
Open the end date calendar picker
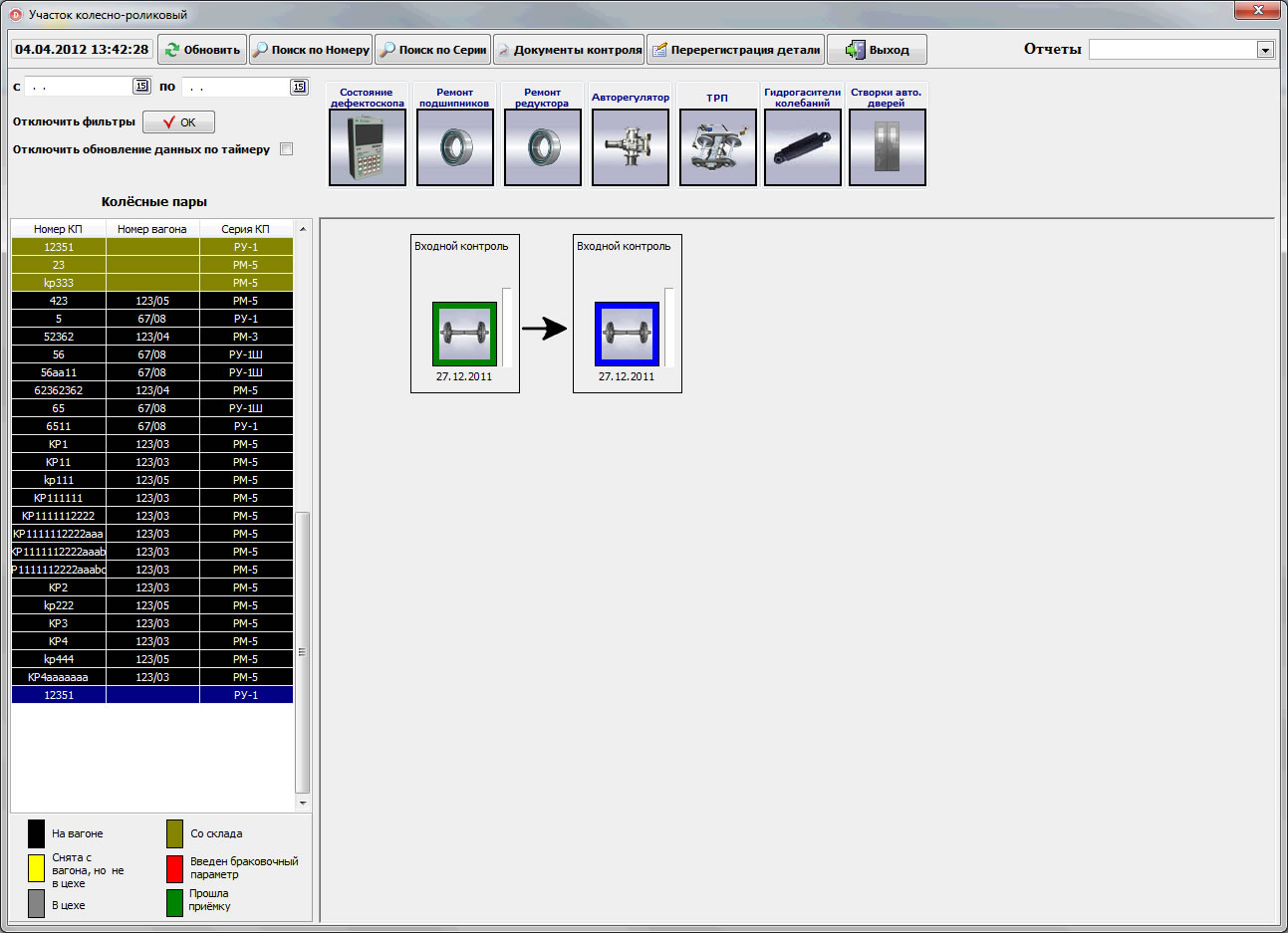click(x=299, y=87)
